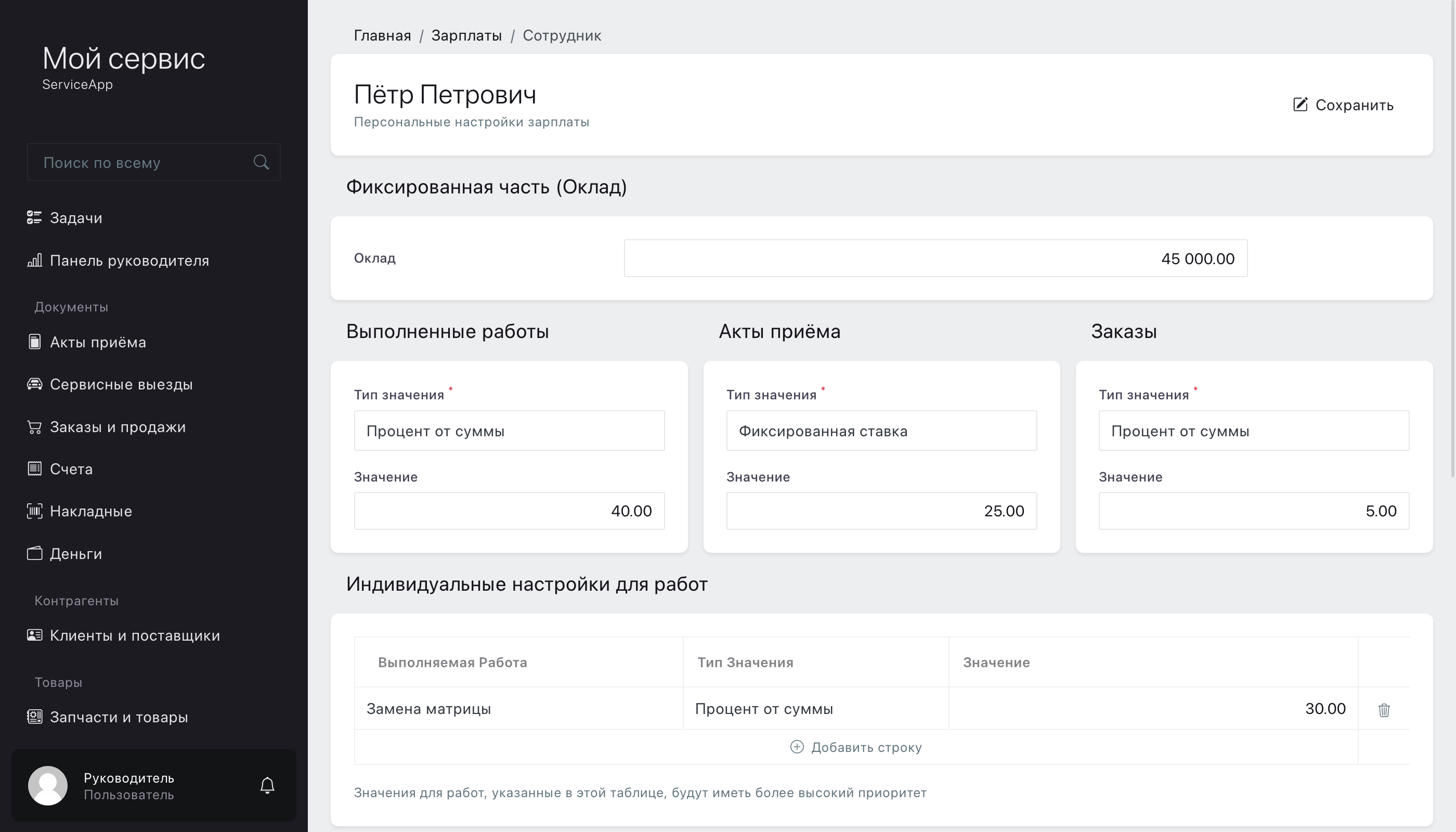Click the Акты приёма device icon

34,342
